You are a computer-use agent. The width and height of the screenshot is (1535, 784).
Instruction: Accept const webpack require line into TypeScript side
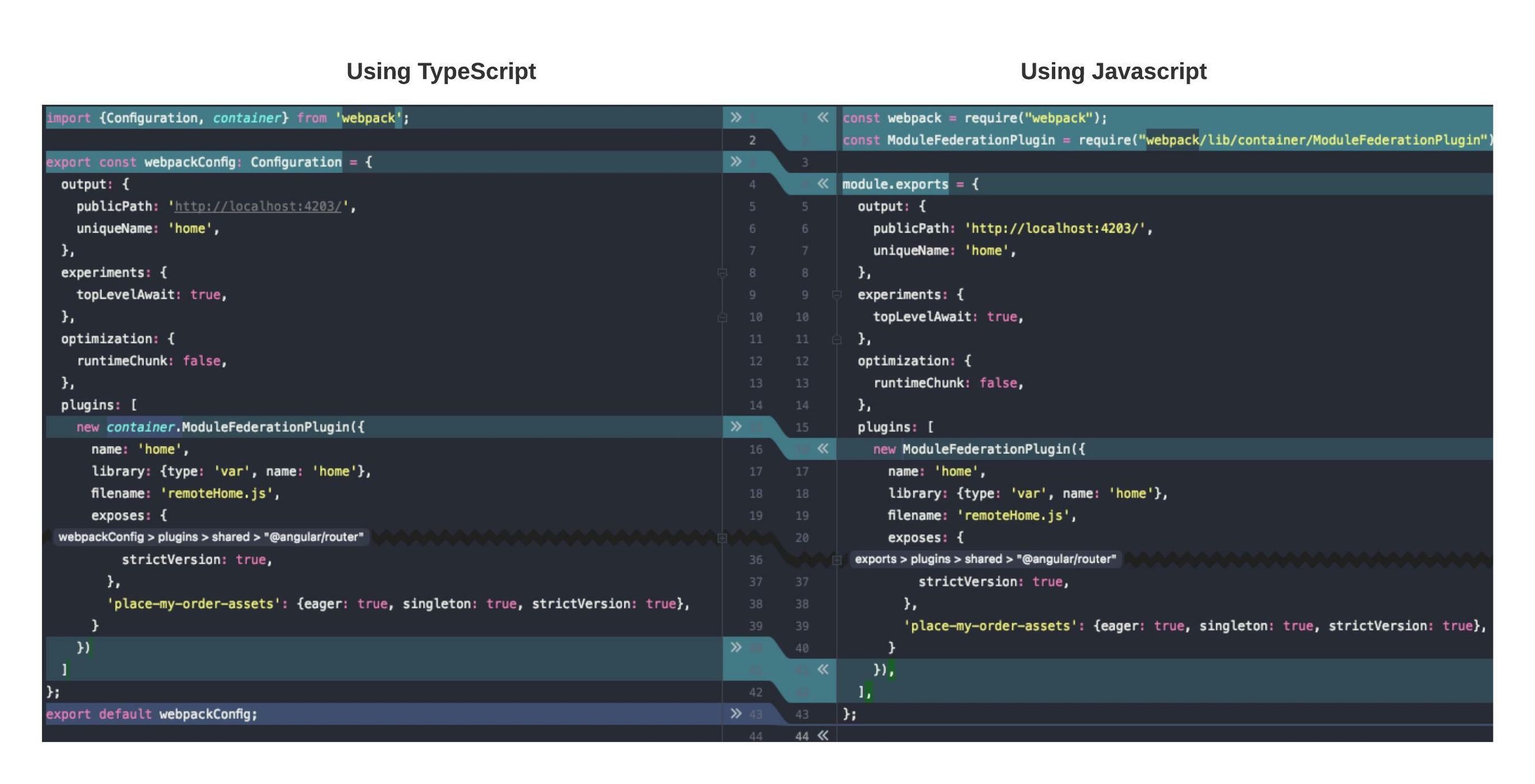824,117
